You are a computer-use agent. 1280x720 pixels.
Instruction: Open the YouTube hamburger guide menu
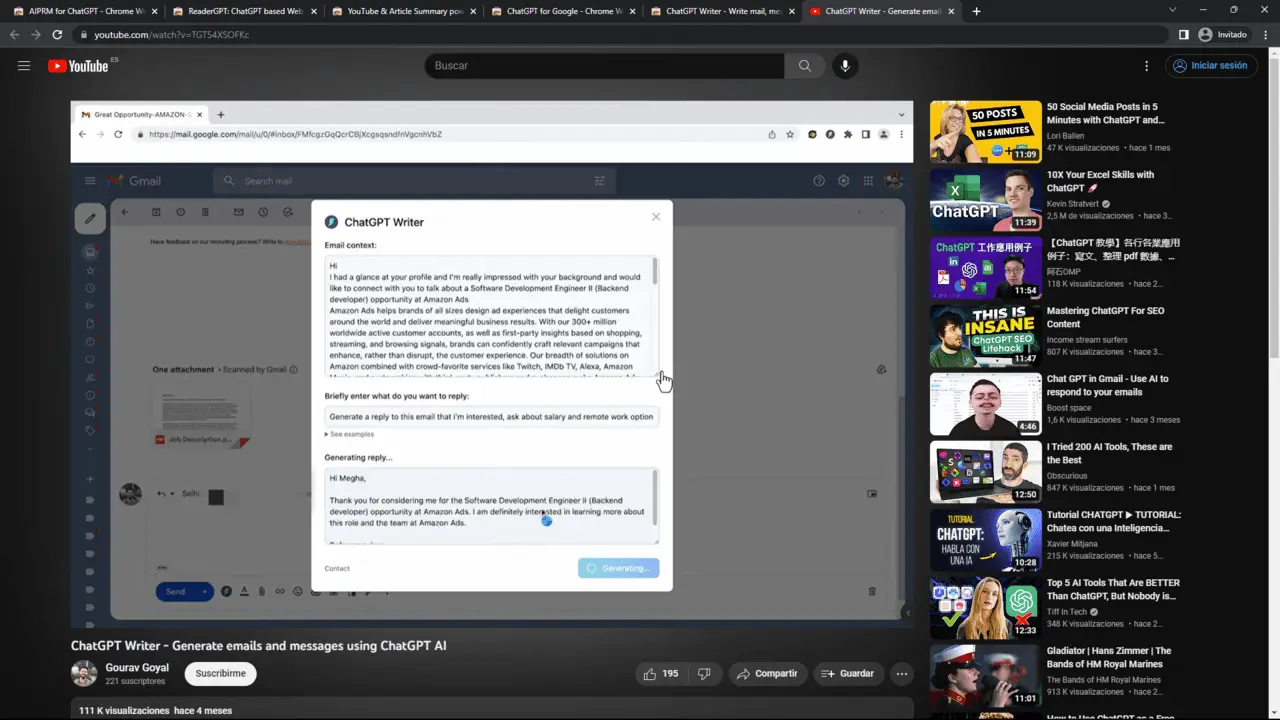tap(24, 66)
